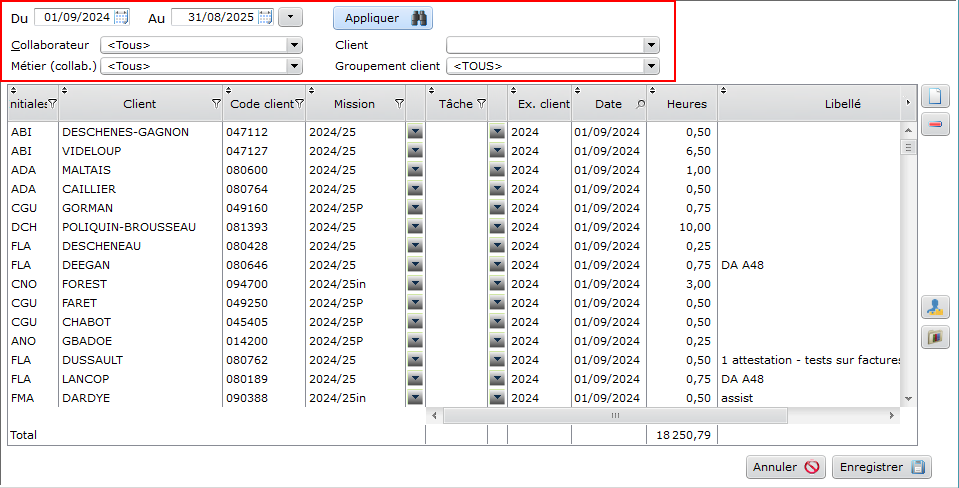Image resolution: width=959 pixels, height=488 pixels.
Task: Open the date range preset dropdown arrow
Action: click(291, 18)
